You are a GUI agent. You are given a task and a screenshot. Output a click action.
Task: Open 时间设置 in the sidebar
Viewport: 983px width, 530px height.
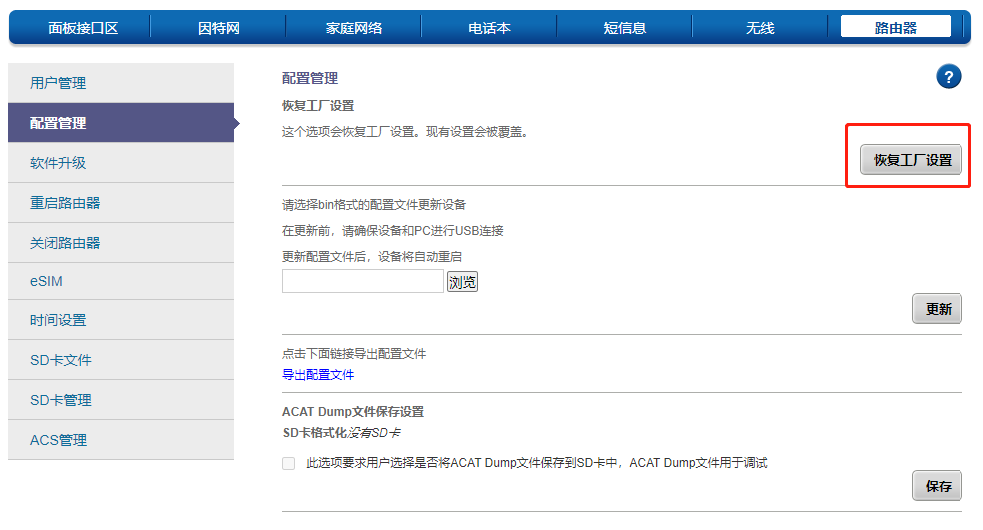(121, 320)
